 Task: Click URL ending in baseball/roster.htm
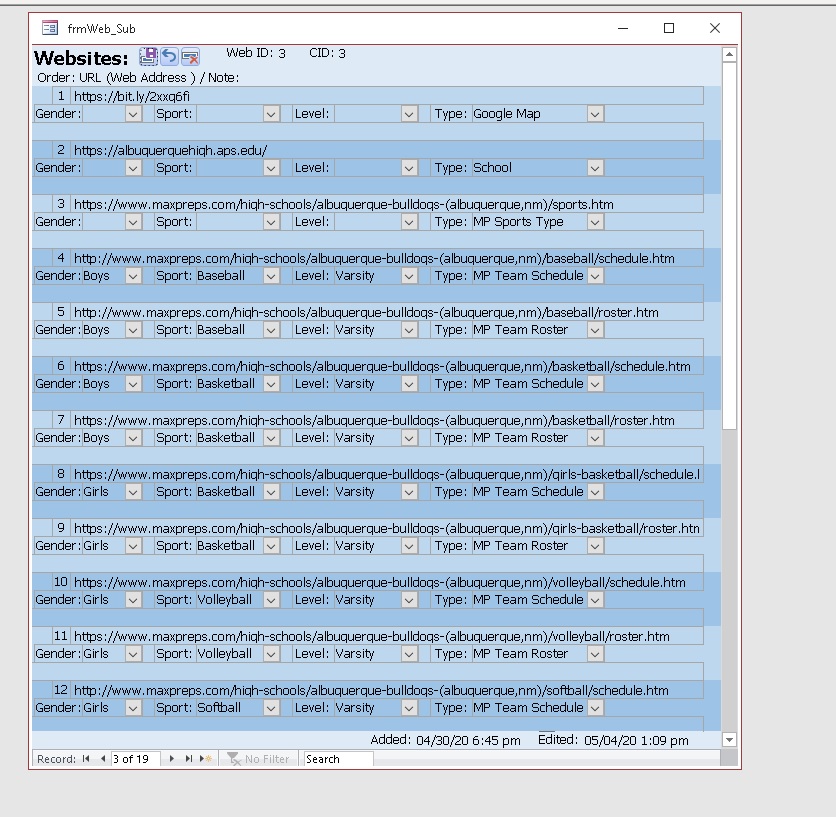coord(388,312)
